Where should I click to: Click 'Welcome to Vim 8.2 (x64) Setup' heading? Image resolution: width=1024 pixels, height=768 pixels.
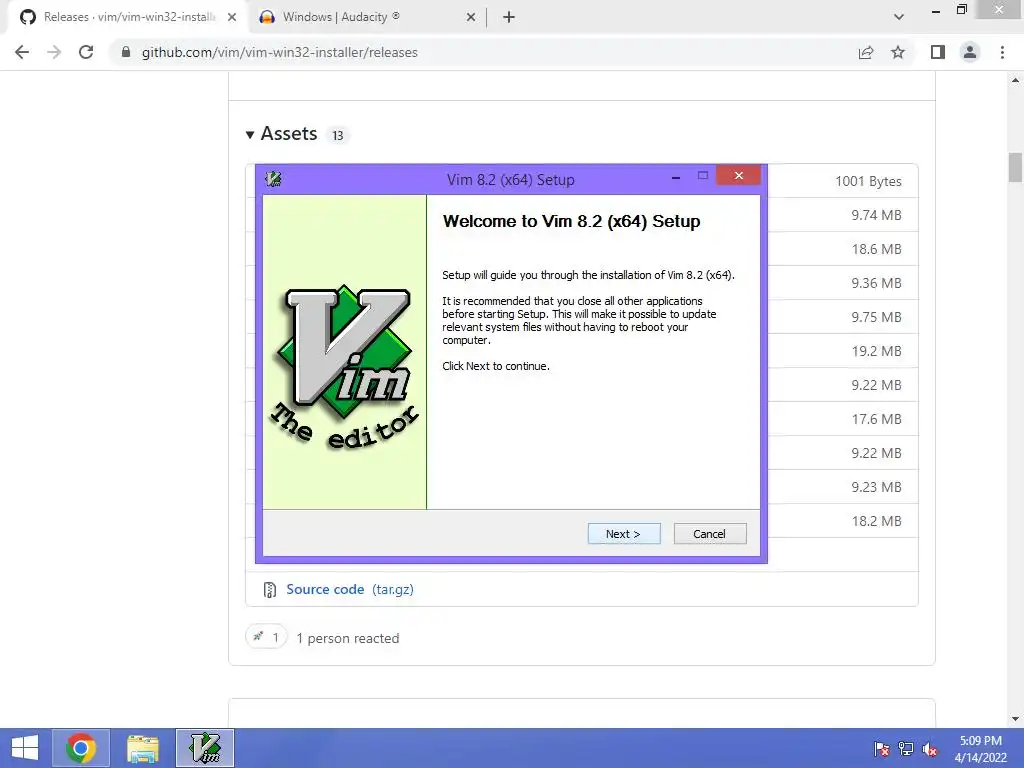click(571, 221)
